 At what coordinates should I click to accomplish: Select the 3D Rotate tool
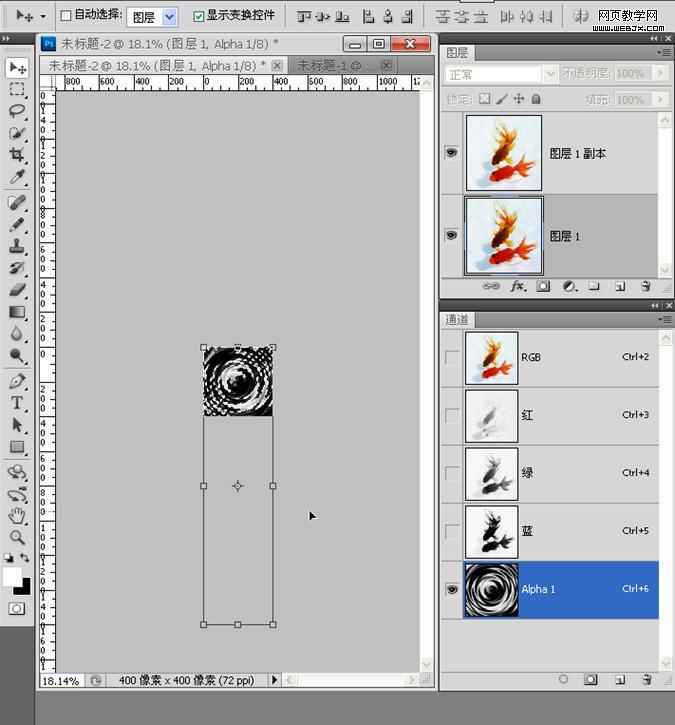(x=18, y=472)
